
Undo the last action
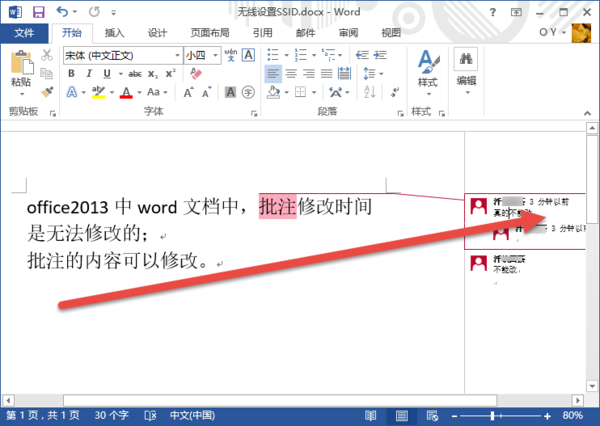62,12
